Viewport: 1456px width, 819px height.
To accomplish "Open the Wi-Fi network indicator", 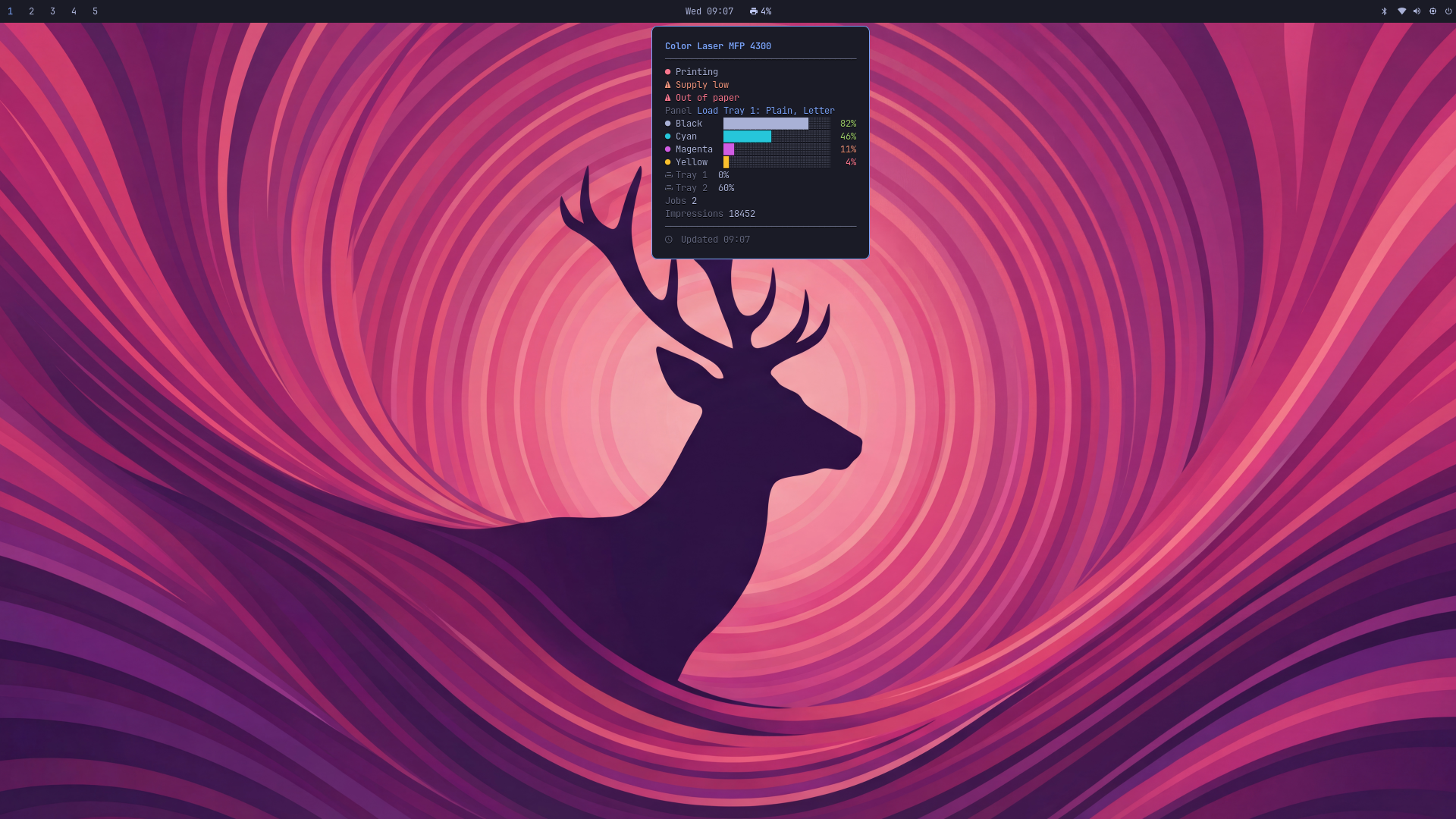I will click(x=1401, y=11).
